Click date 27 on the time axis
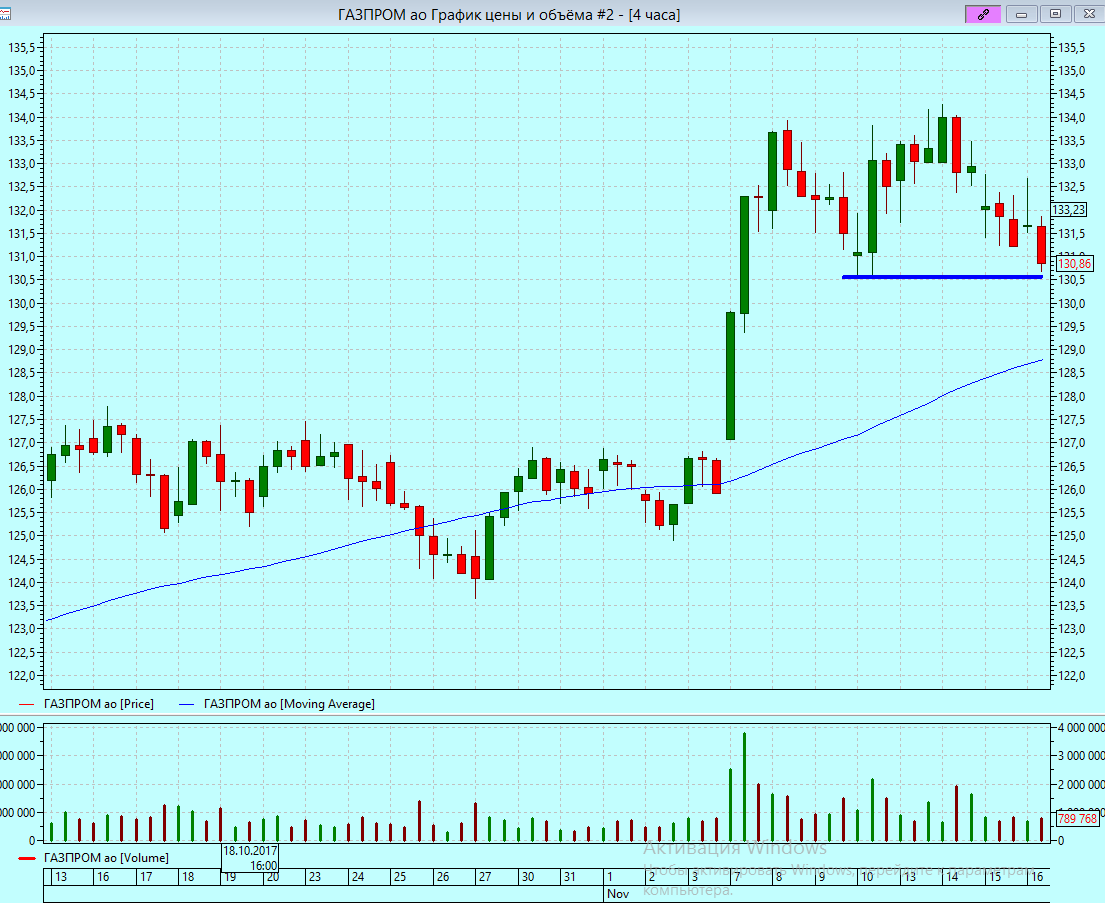 pyautogui.click(x=485, y=877)
